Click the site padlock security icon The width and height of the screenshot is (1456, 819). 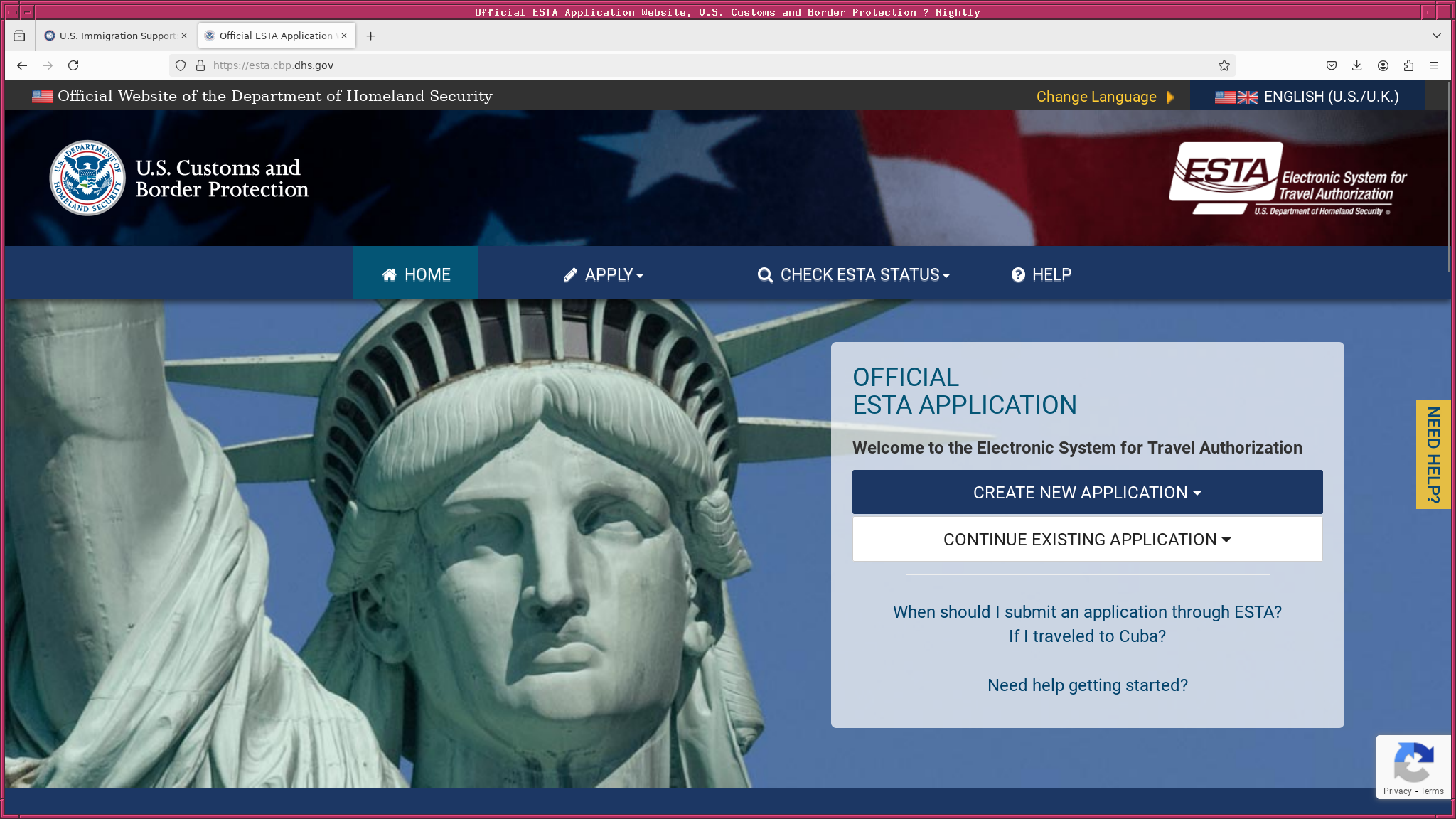200,65
